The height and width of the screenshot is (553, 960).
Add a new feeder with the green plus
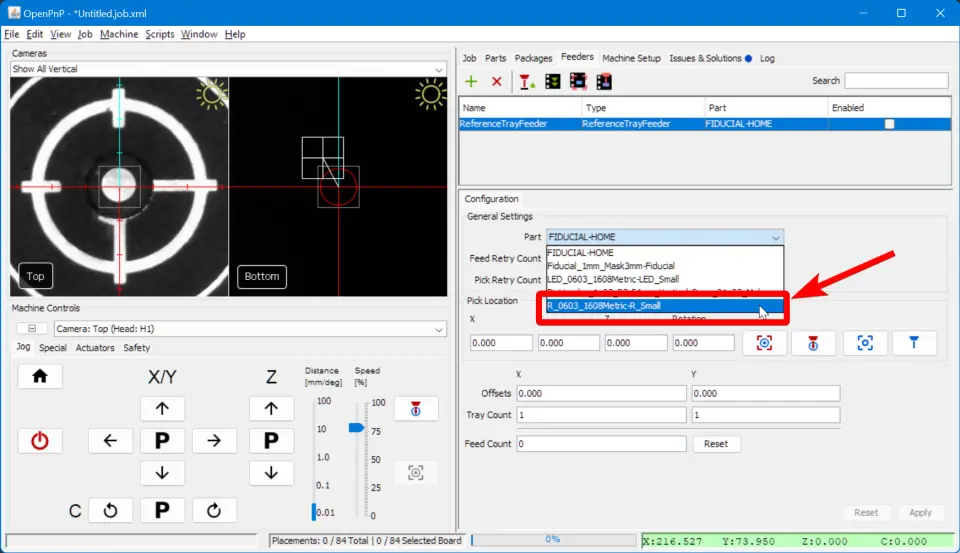pos(471,81)
